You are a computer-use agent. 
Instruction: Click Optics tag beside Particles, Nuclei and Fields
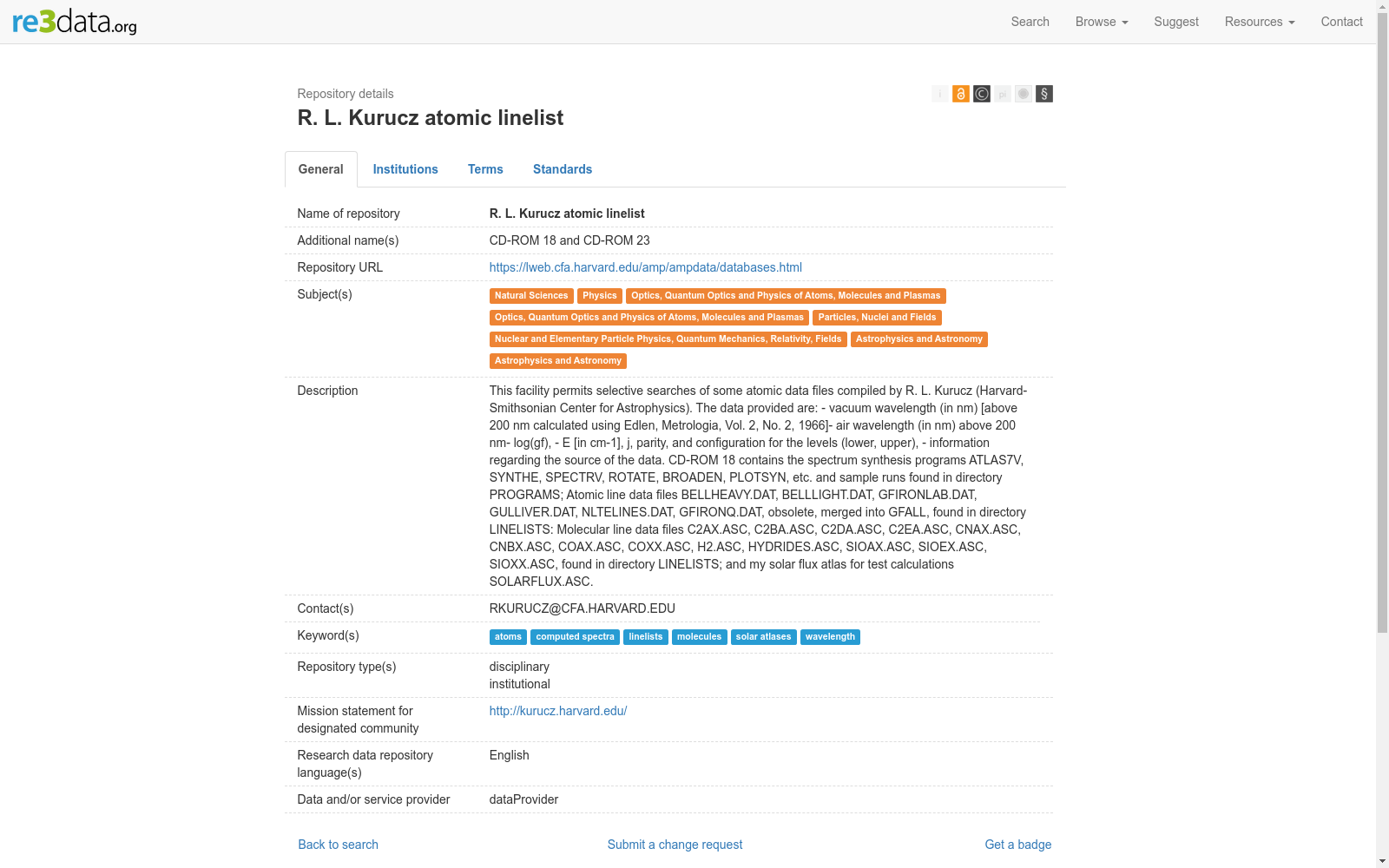tap(649, 318)
